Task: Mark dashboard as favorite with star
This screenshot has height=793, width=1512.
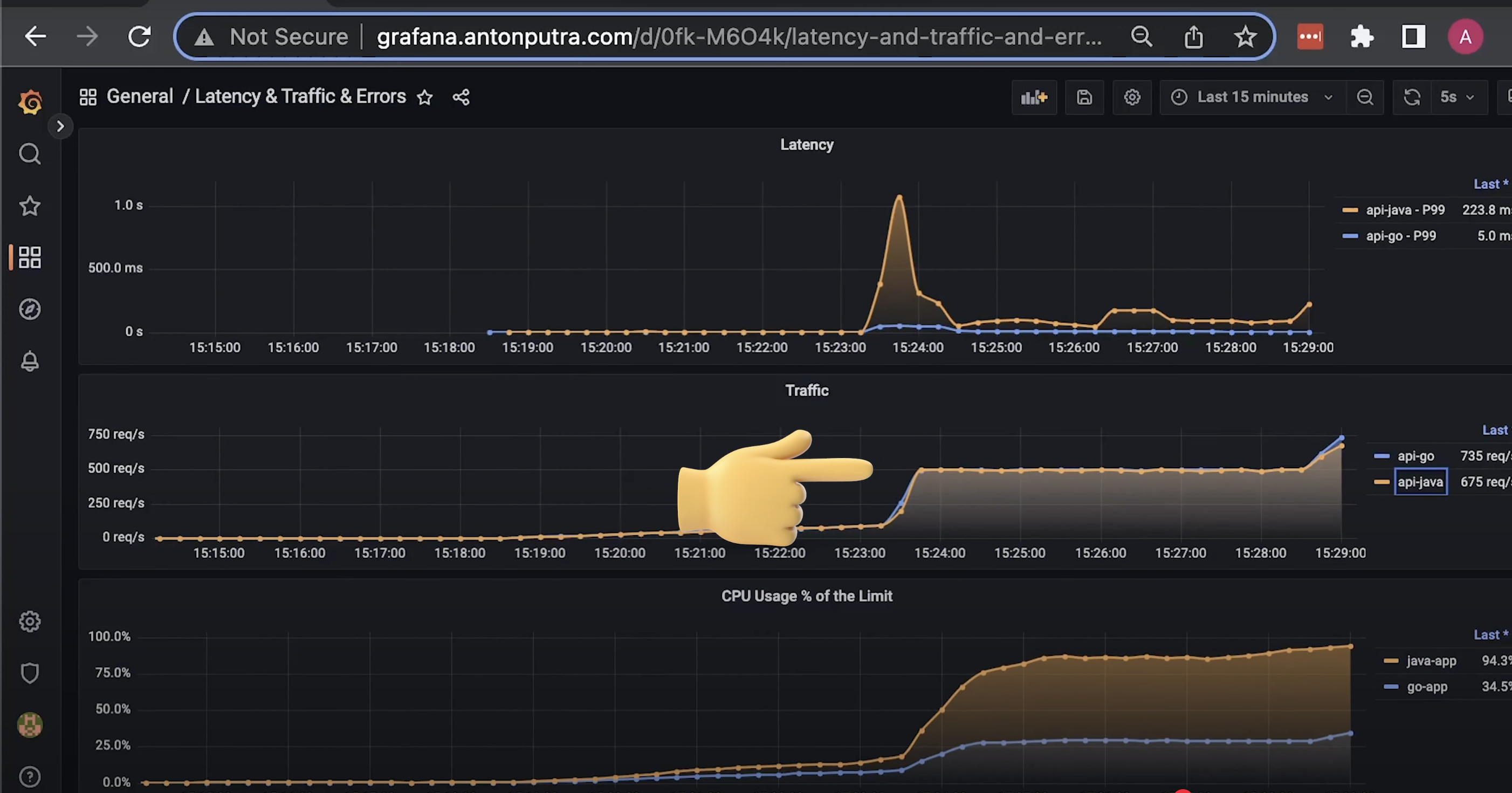Action: pyautogui.click(x=424, y=98)
